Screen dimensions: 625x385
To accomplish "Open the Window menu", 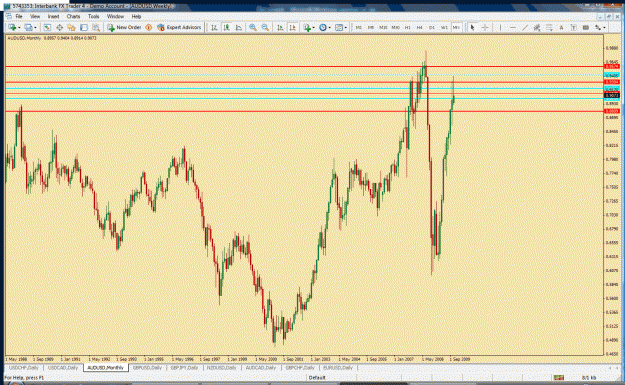I will pyautogui.click(x=115, y=16).
